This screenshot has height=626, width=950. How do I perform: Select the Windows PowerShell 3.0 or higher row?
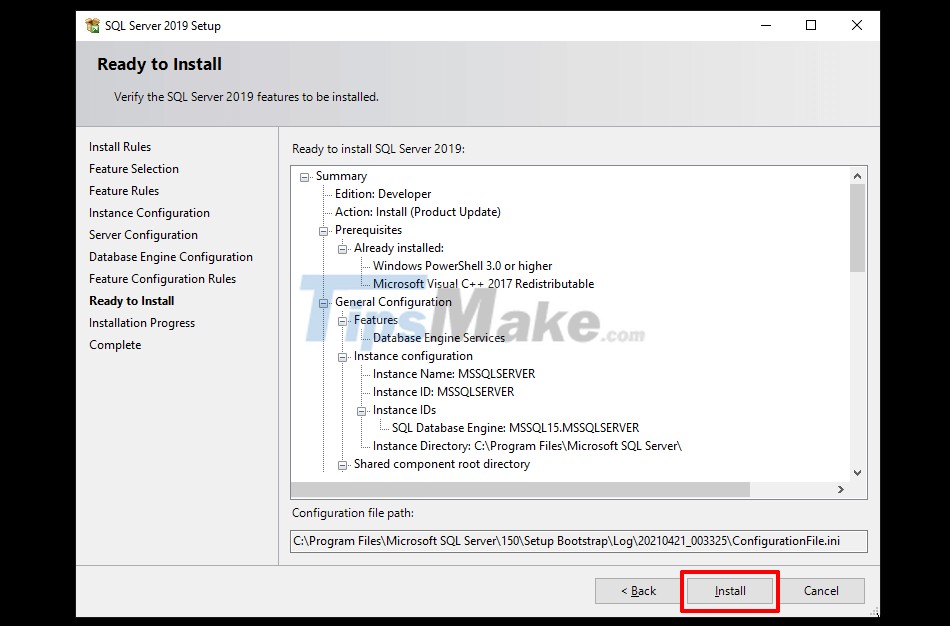coord(462,266)
